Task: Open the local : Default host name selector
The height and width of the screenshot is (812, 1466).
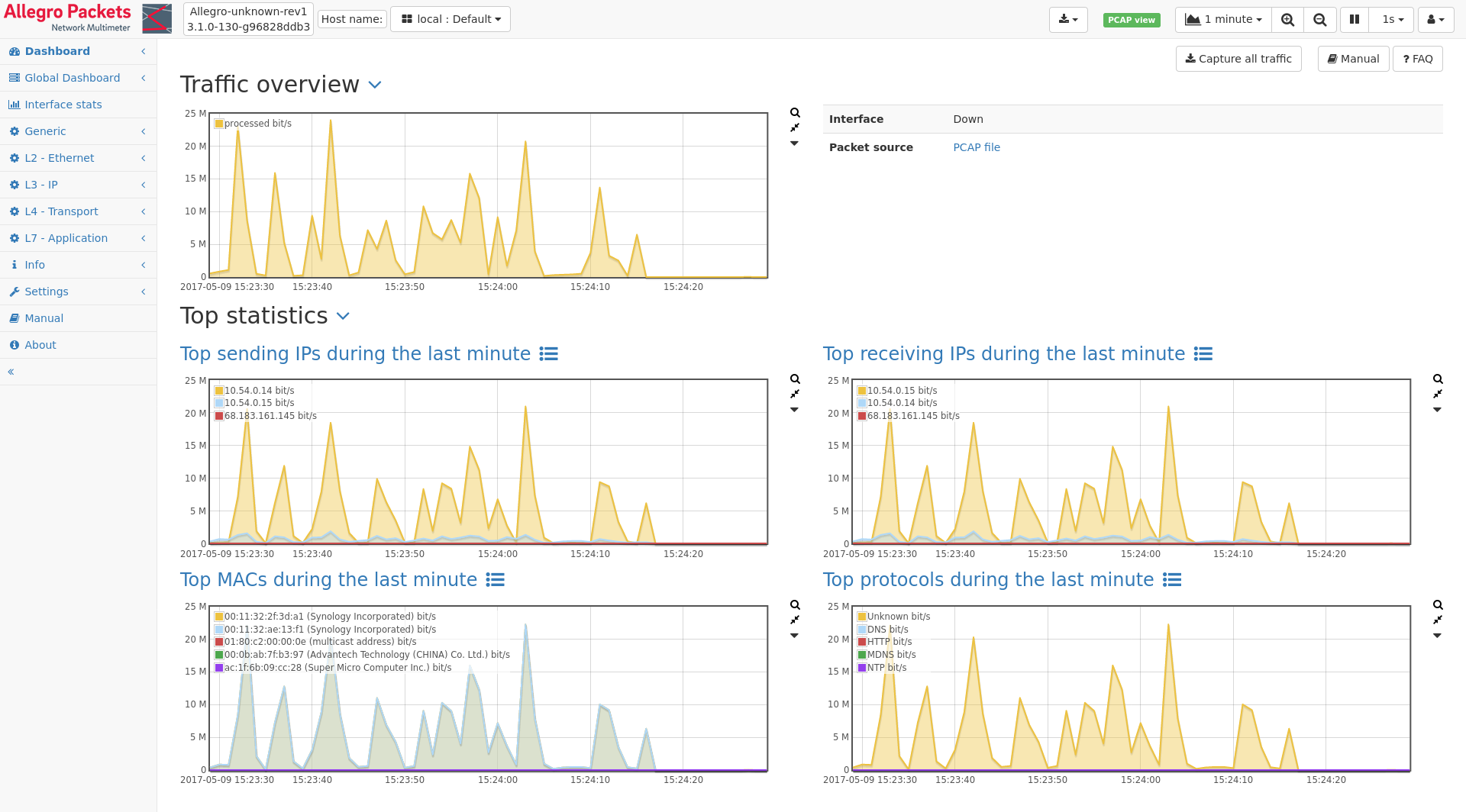Action: [x=450, y=19]
